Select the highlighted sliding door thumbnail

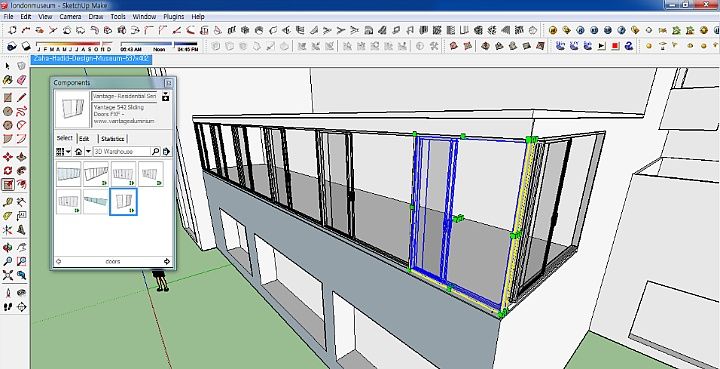coord(124,201)
